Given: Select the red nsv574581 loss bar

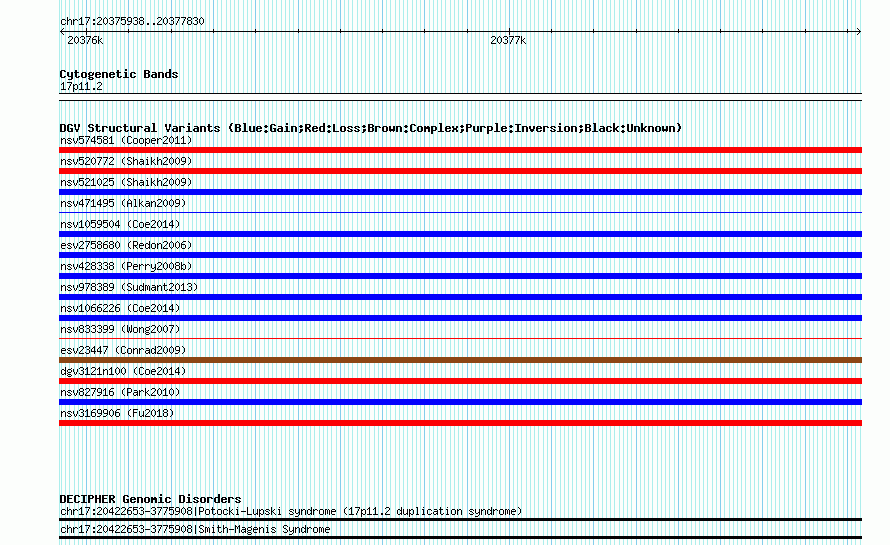Looking at the screenshot, I should coord(460,150).
